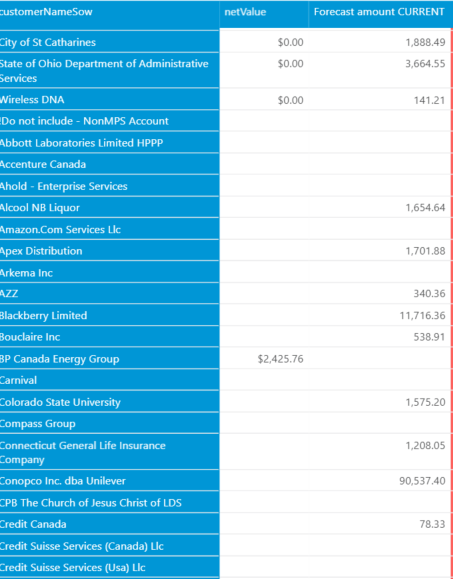
Task: Select the Blackberry Limited row
Action: [x=109, y=315]
